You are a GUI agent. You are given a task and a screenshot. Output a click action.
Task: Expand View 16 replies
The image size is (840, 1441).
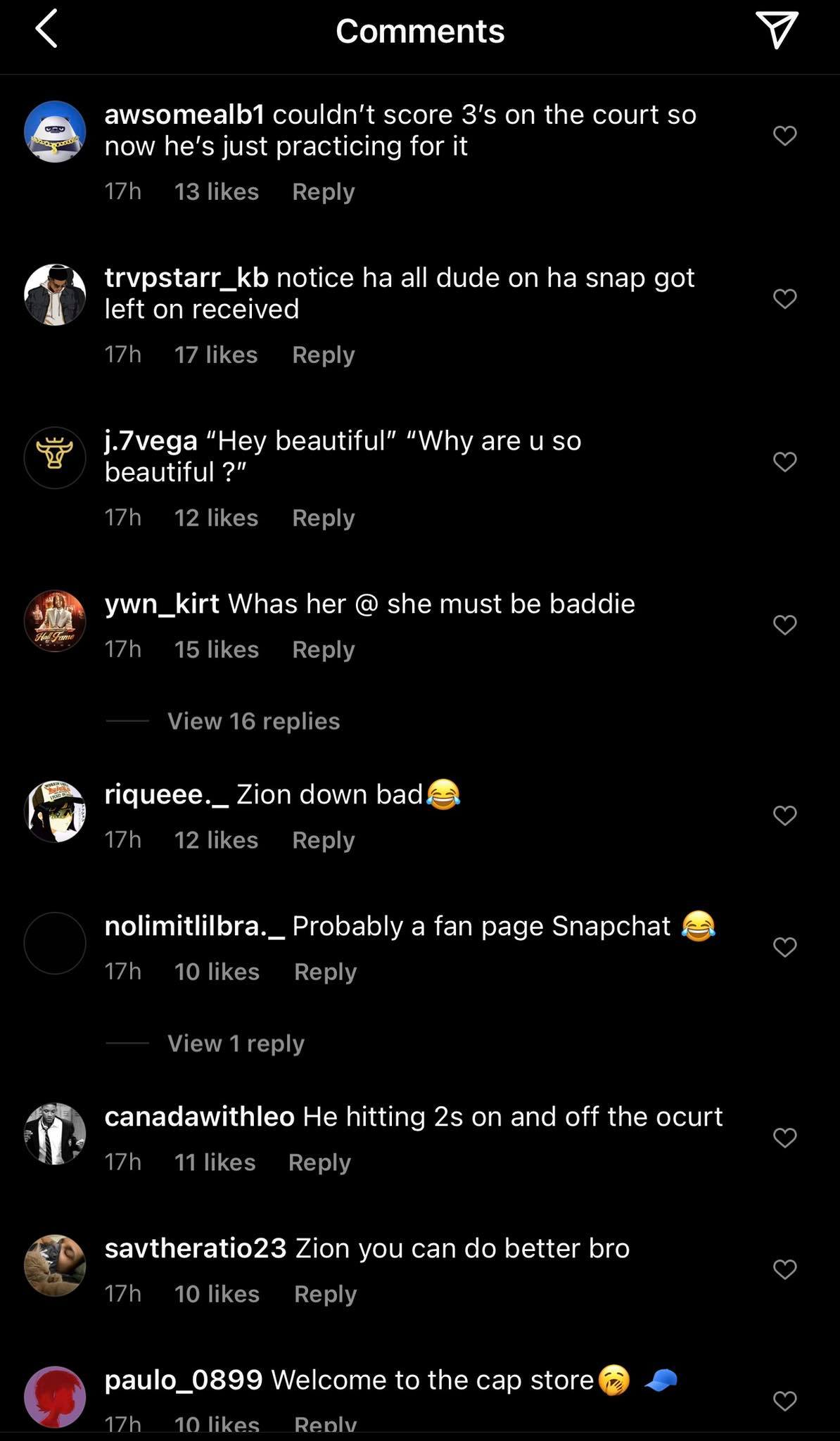coord(253,721)
